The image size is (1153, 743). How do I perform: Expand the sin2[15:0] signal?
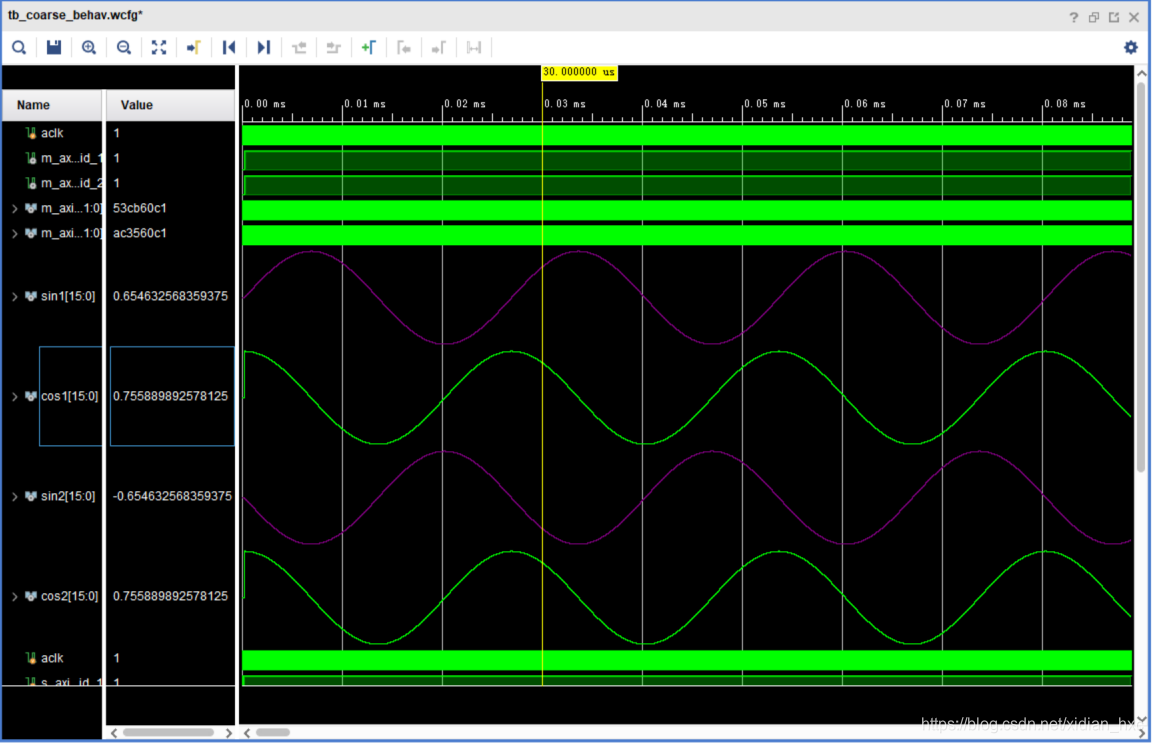14,497
